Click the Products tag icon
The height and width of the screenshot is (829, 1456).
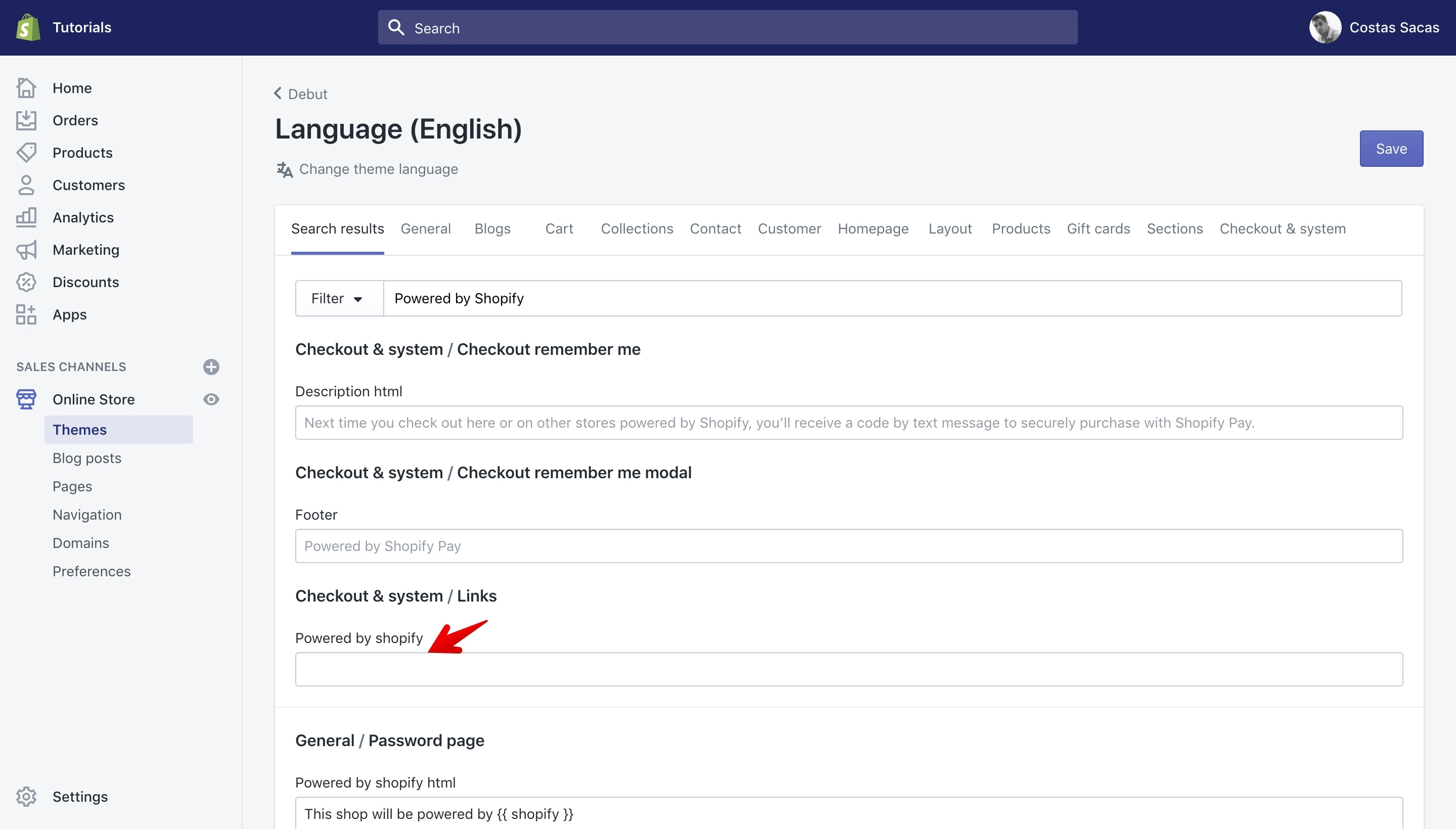(26, 153)
